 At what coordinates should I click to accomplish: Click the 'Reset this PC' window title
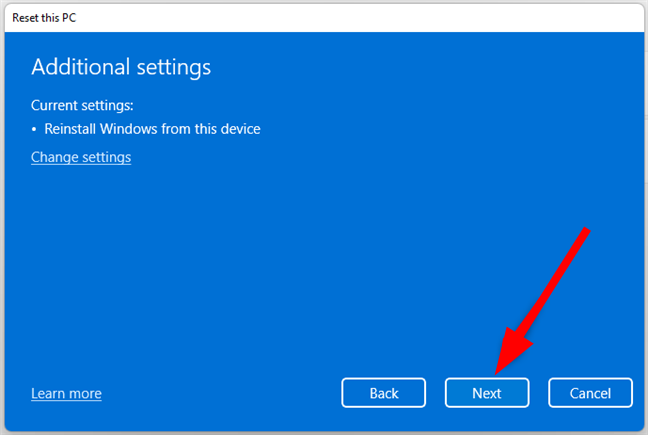[44, 18]
